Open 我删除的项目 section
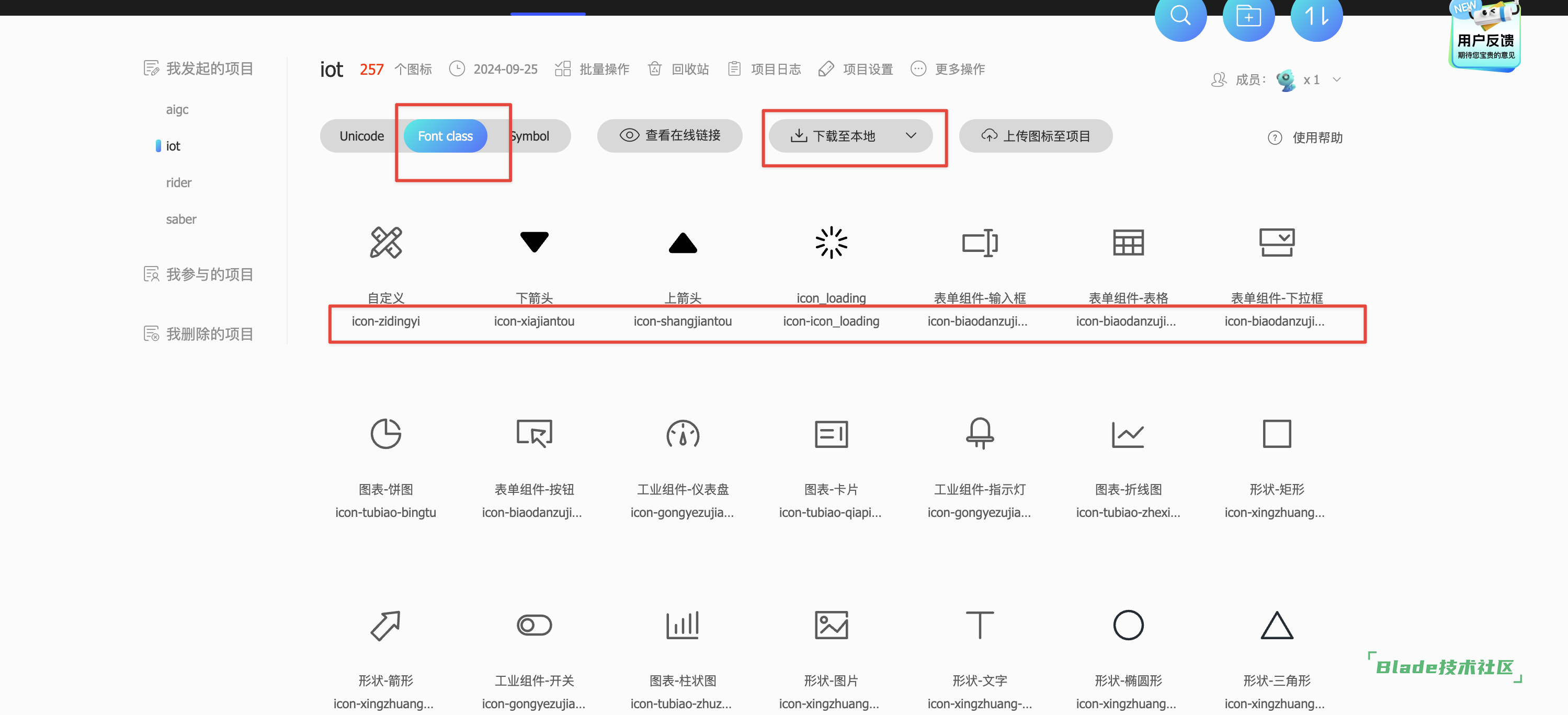Image resolution: width=1568 pixels, height=715 pixels. click(x=198, y=333)
